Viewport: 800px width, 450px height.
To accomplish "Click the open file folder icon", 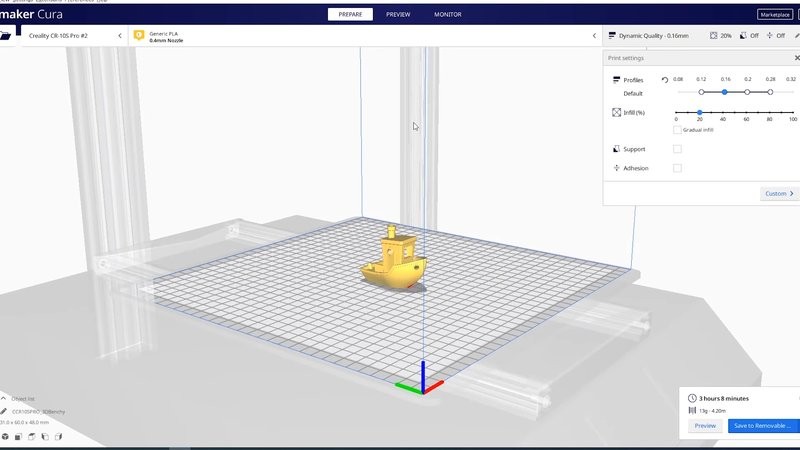I will (6, 35).
